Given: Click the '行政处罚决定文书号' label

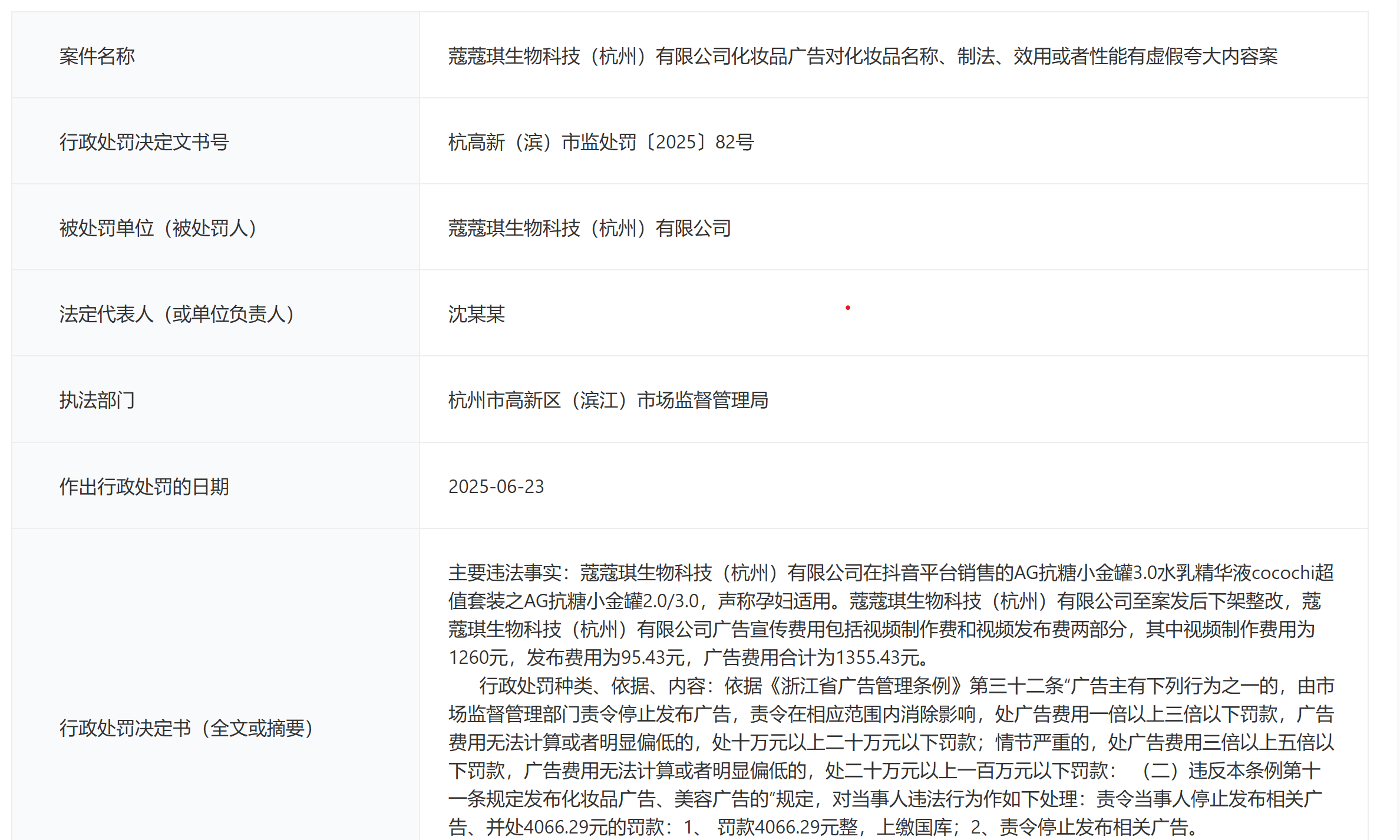Looking at the screenshot, I should tap(144, 142).
